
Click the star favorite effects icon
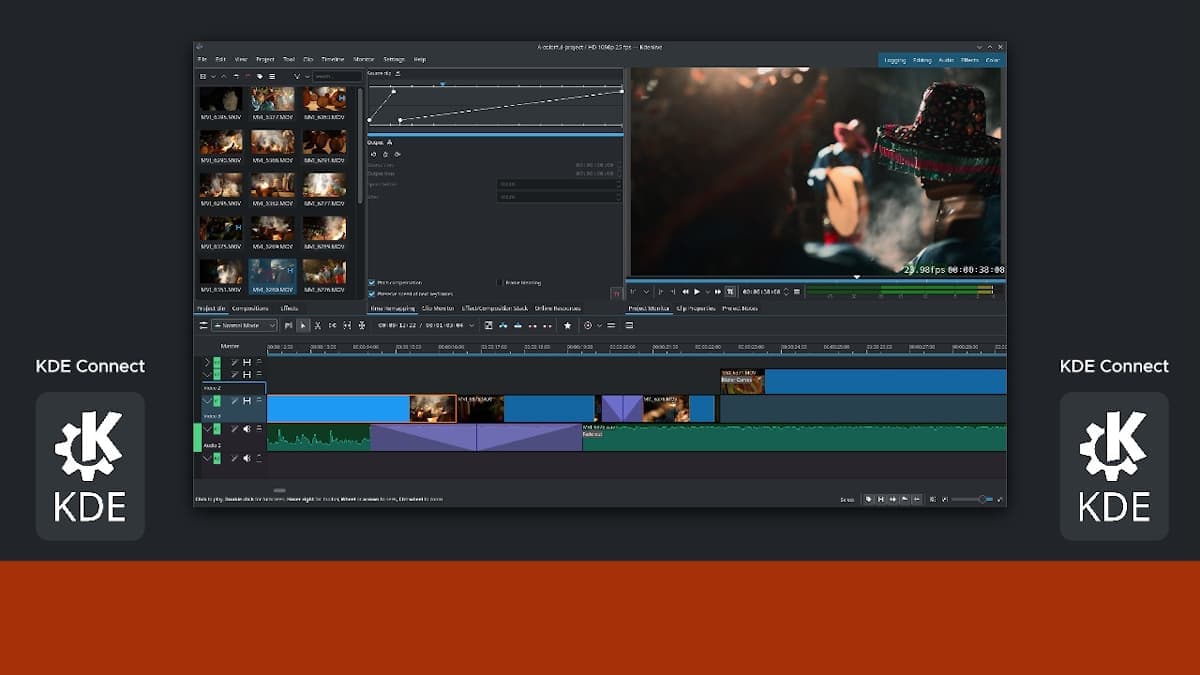pos(568,325)
